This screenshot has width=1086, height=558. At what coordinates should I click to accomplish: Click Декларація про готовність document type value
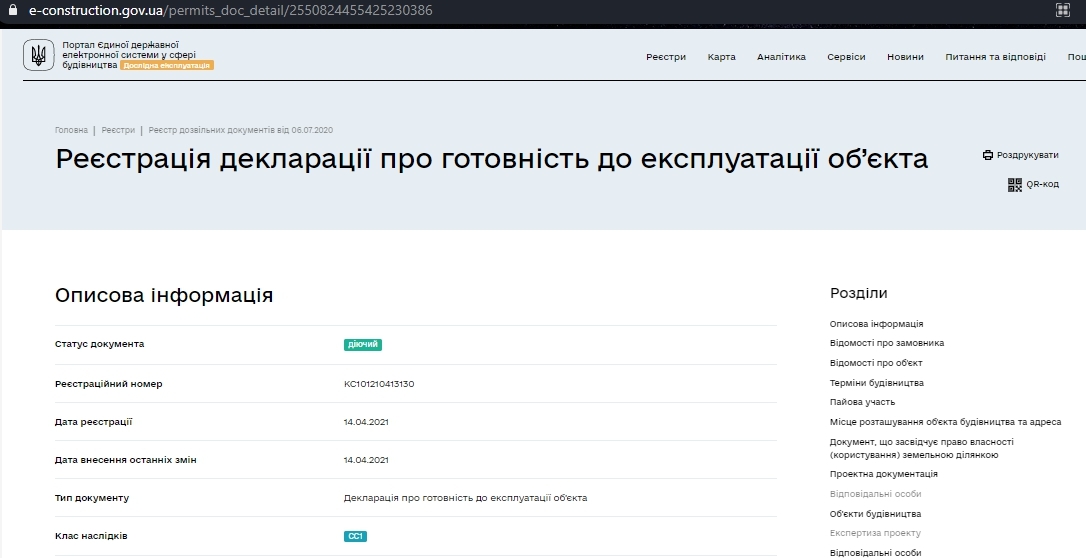[x=465, y=498]
